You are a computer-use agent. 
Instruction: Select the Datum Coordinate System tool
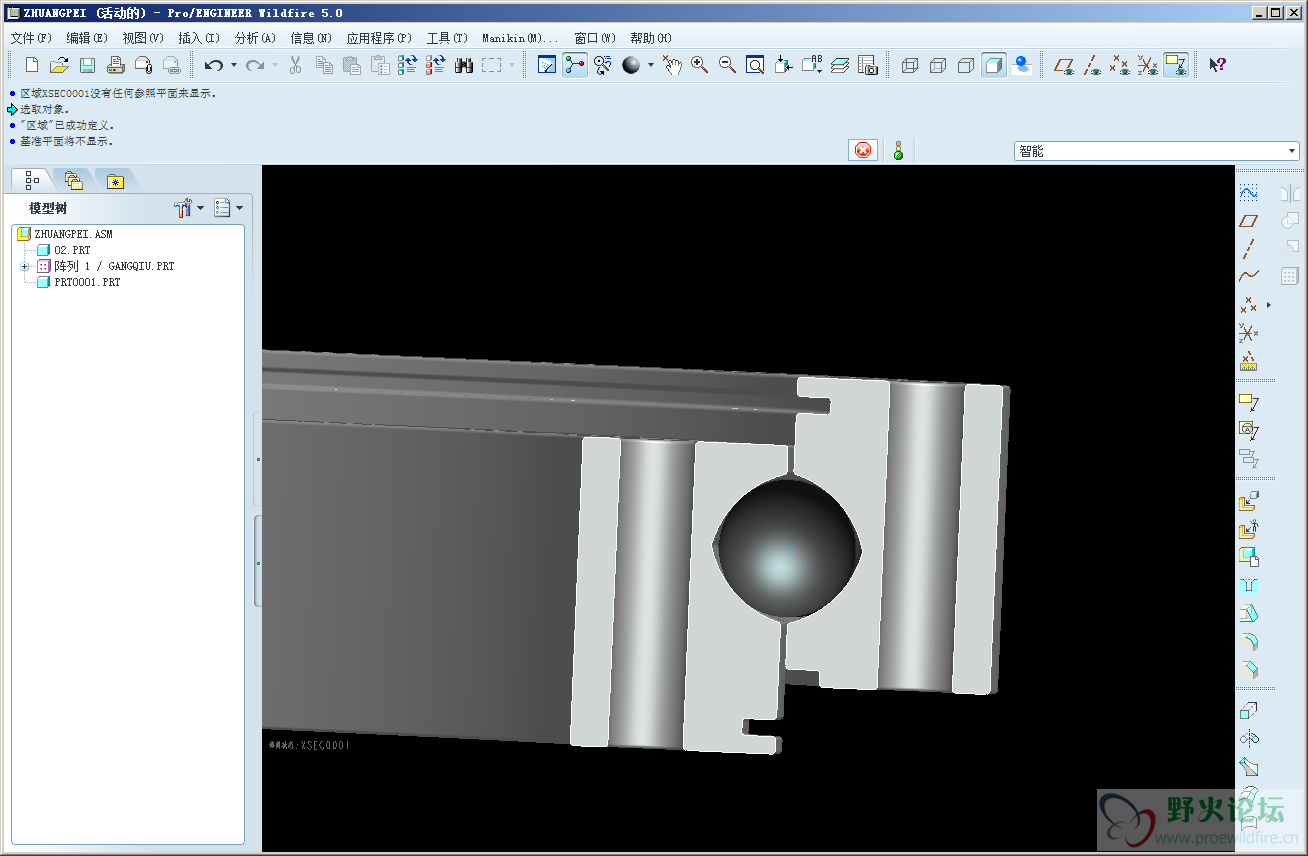pos(1248,332)
